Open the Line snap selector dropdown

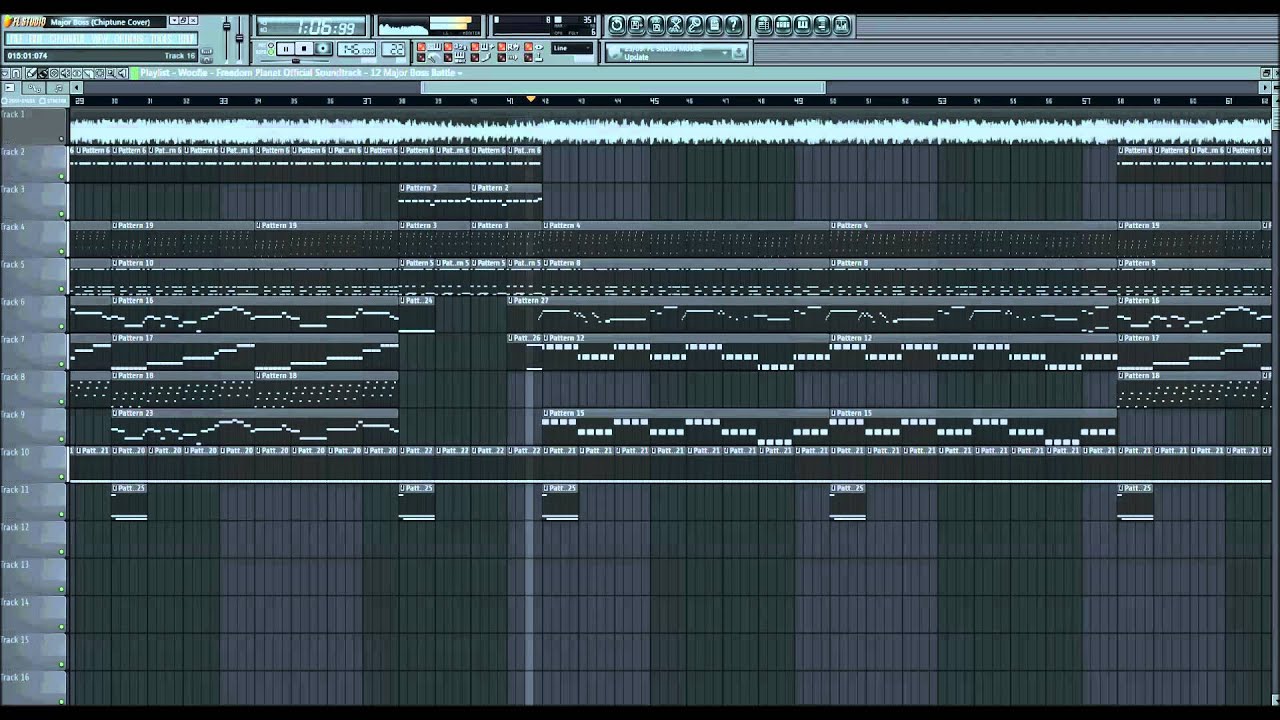pyautogui.click(x=572, y=48)
